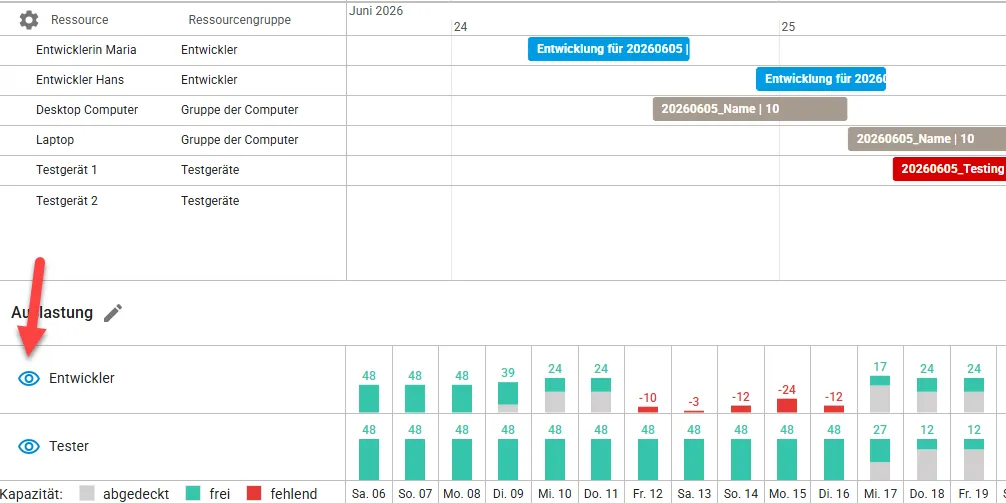The image size is (1006, 503).
Task: Select date label Fr. 12
Action: (x=648, y=495)
